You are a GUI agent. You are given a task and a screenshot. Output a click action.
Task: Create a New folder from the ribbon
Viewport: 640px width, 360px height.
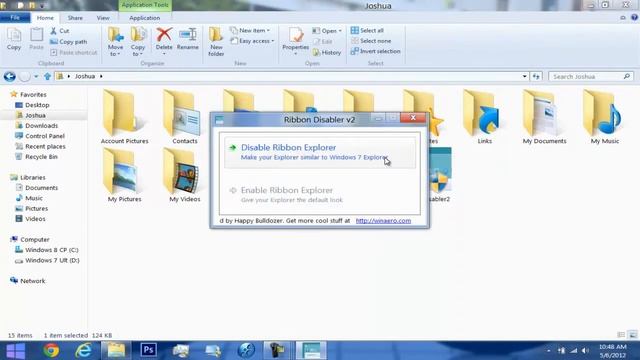pos(216,42)
